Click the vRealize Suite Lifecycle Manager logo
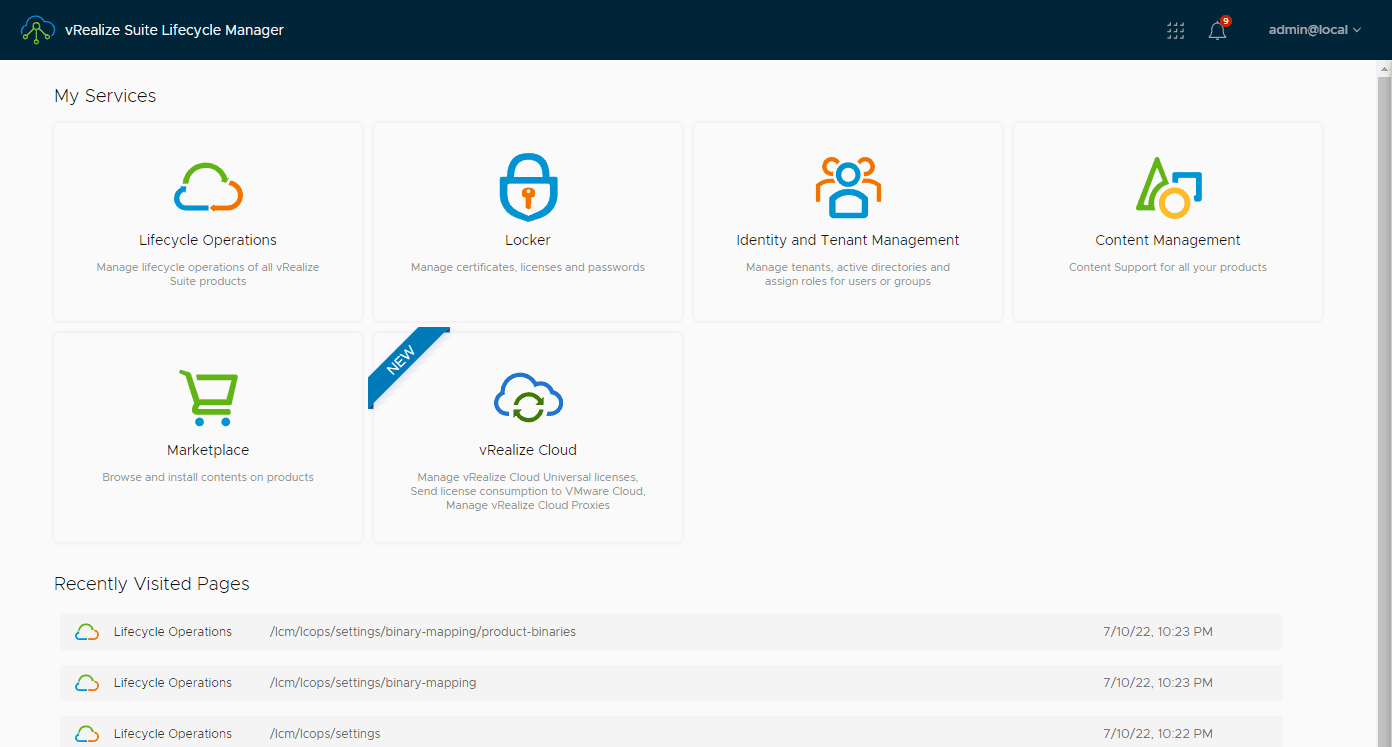Image resolution: width=1392 pixels, height=747 pixels. 38,30
